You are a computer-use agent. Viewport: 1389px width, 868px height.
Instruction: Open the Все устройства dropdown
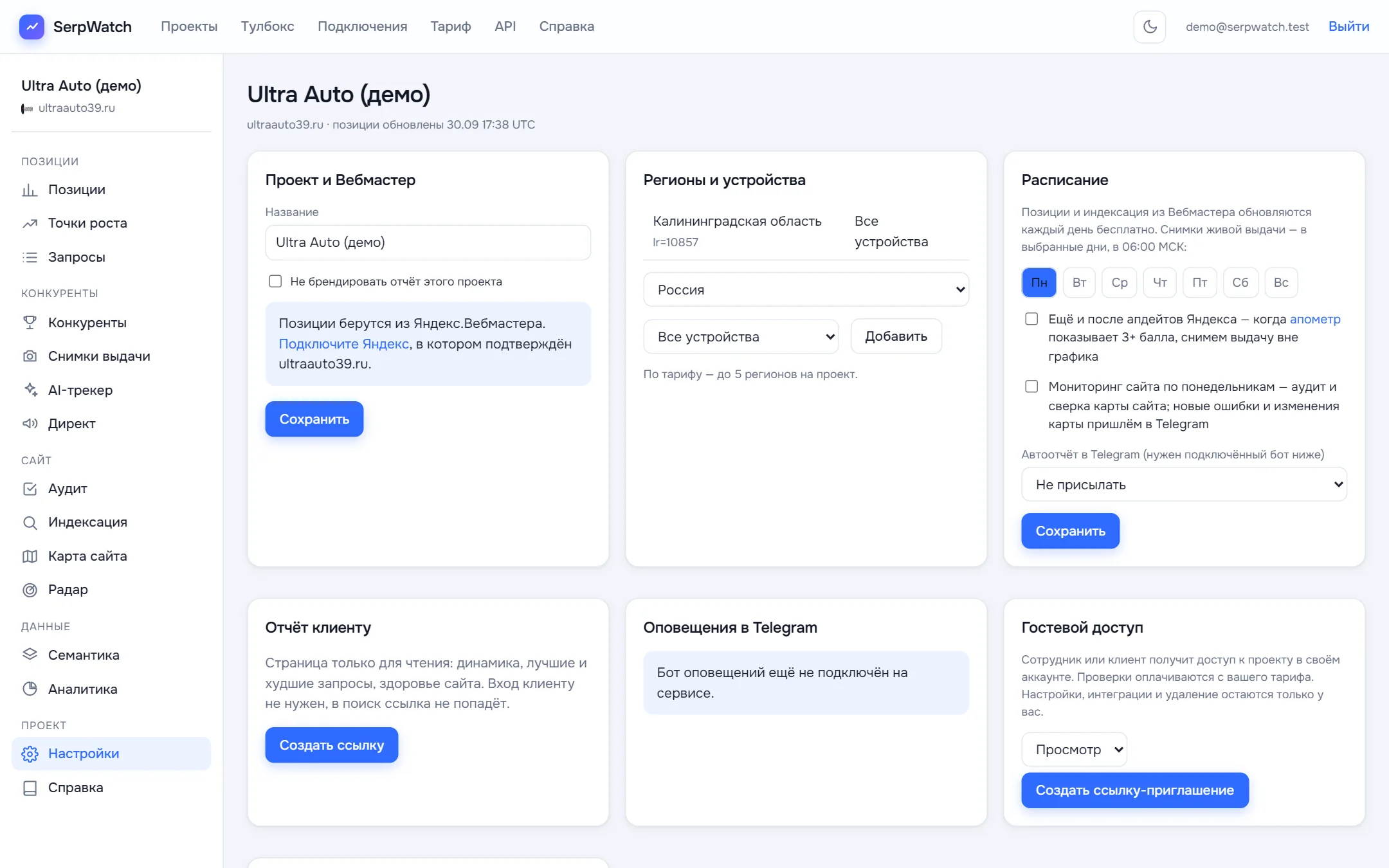pos(741,336)
